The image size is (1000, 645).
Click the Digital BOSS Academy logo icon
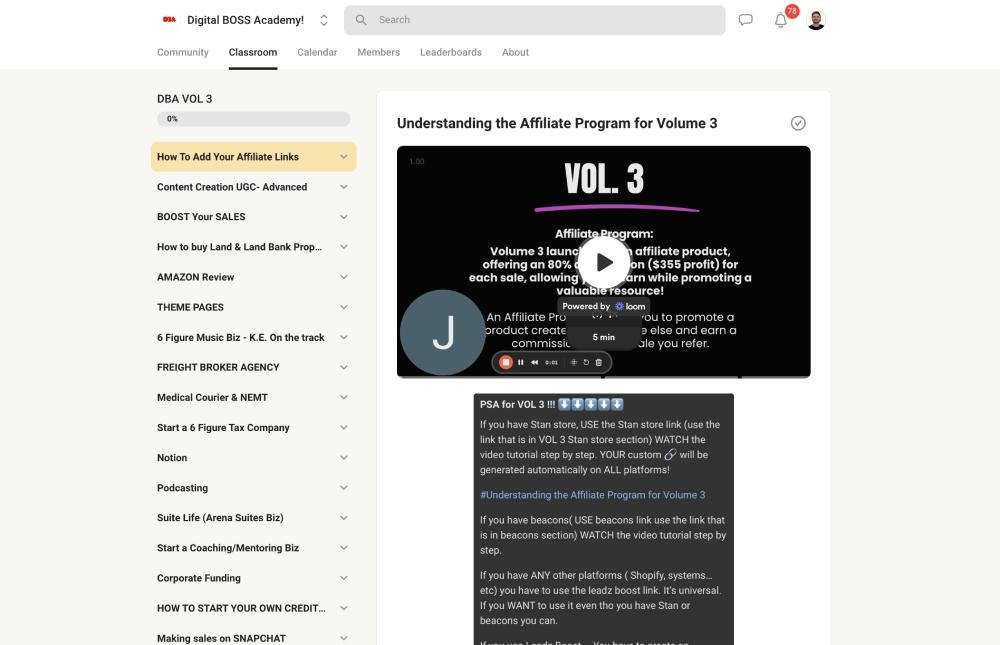pyautogui.click(x=169, y=20)
